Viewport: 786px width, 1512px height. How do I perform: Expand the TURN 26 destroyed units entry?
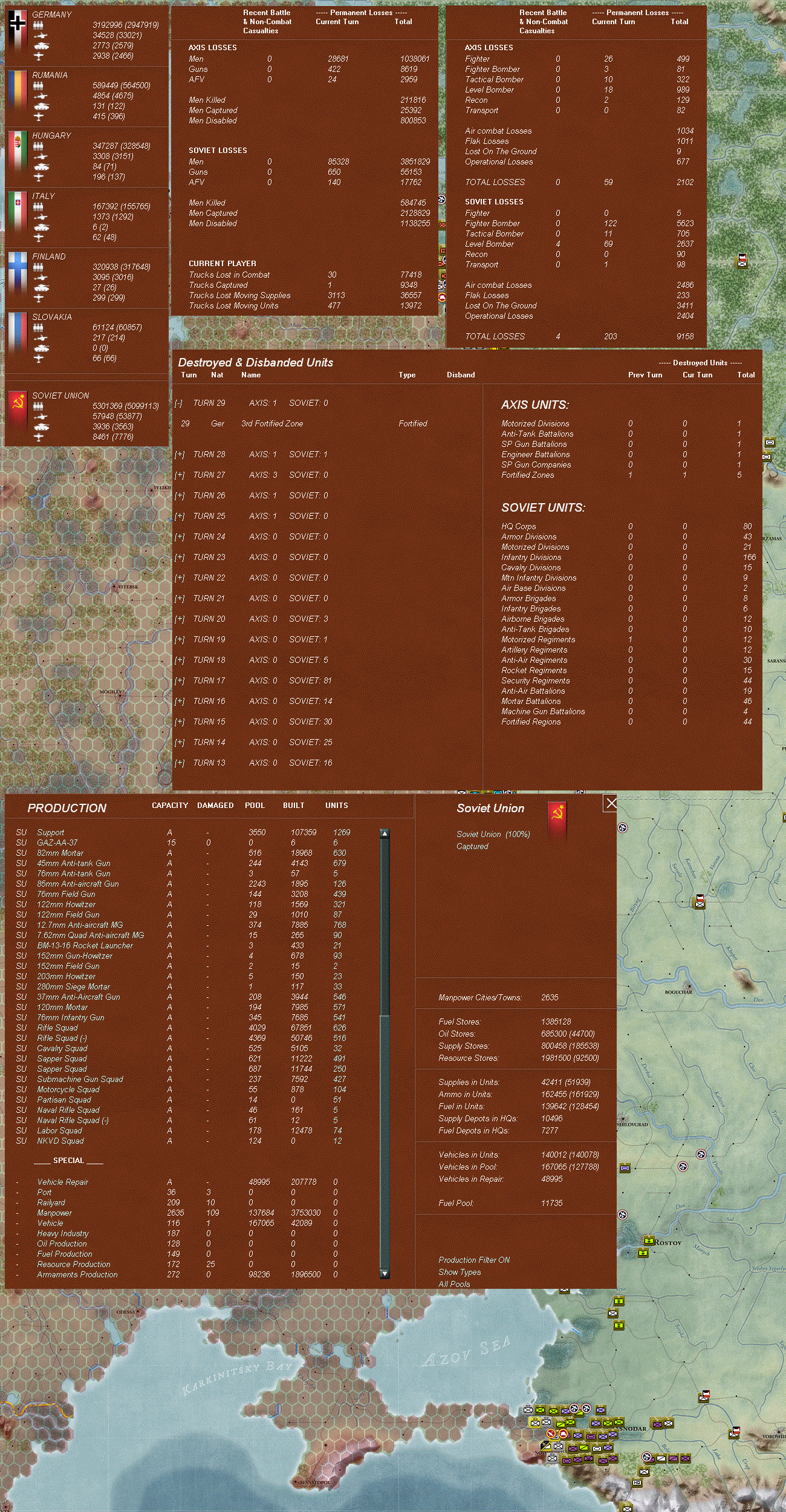click(x=180, y=496)
